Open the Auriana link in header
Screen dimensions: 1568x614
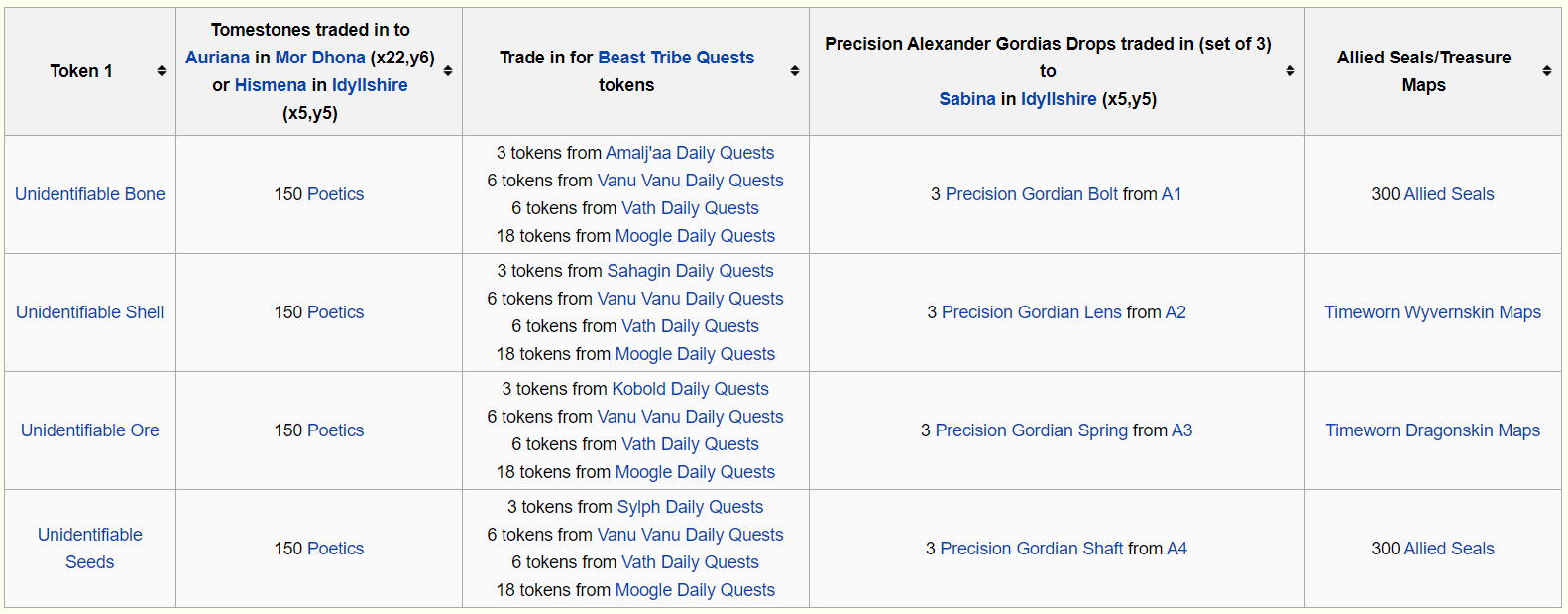(217, 58)
